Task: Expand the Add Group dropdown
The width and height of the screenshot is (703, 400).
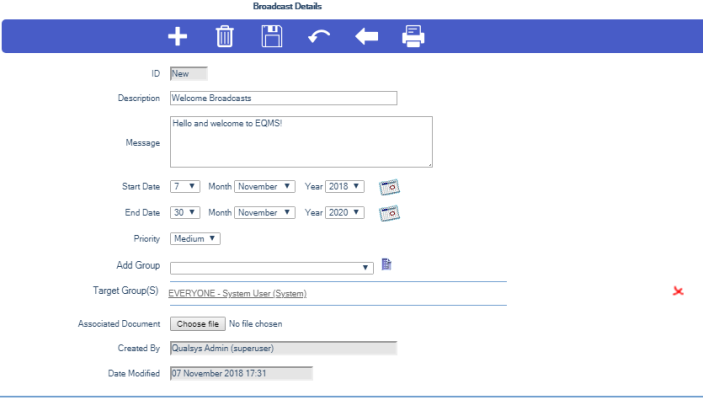Action: point(272,268)
